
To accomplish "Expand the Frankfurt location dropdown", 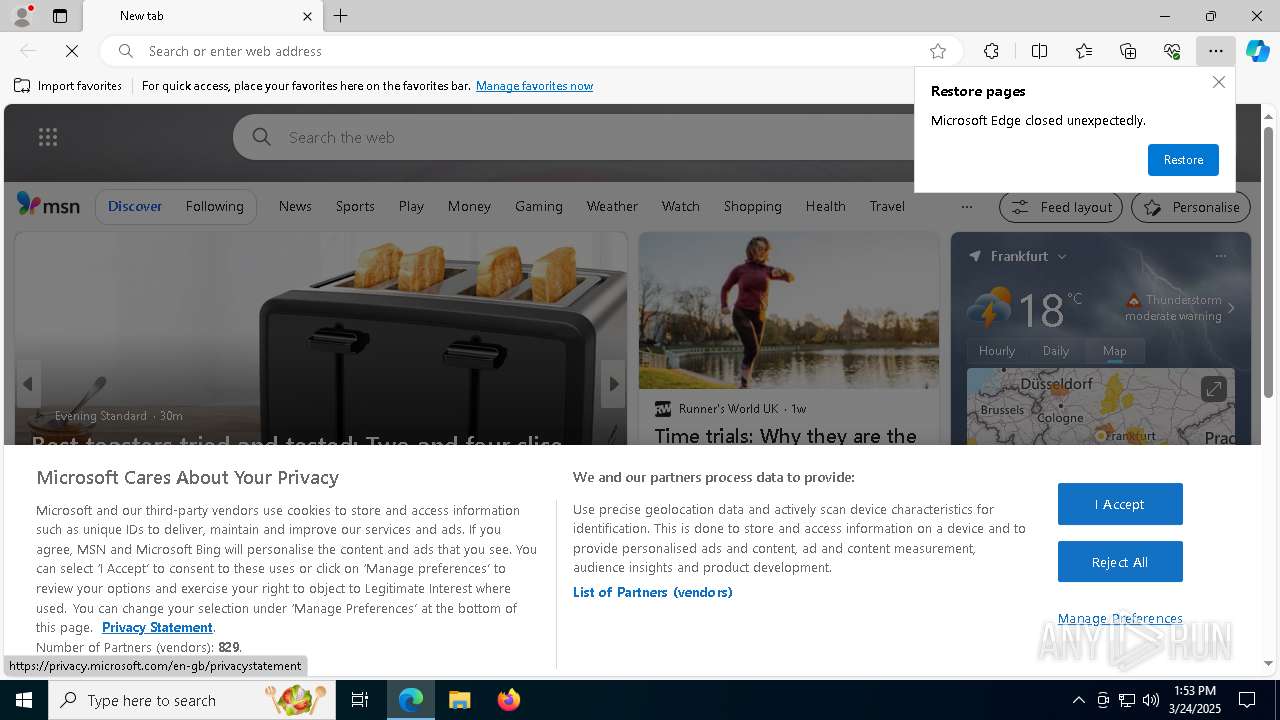I will point(1062,257).
